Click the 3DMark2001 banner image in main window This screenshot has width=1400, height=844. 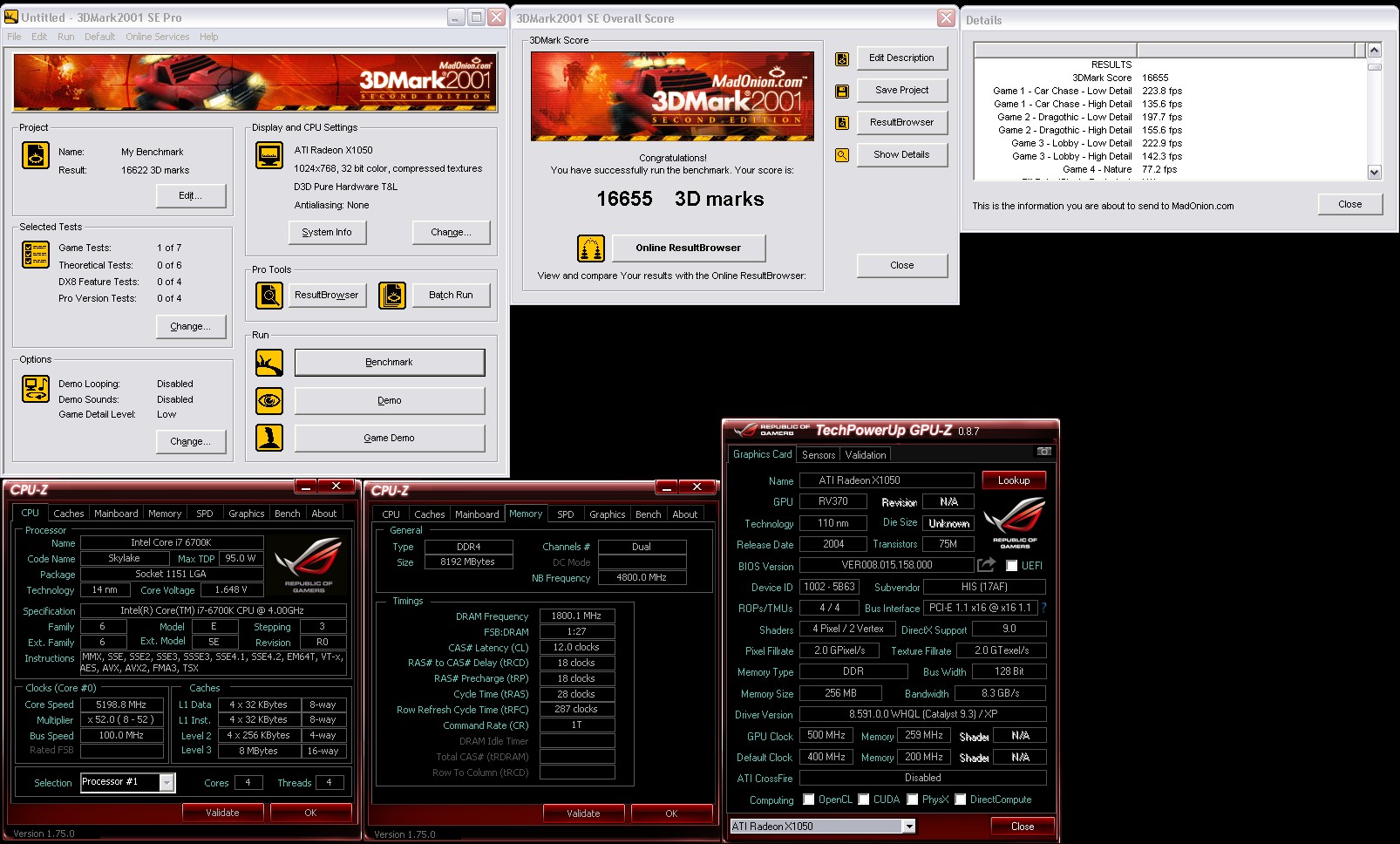click(x=255, y=82)
